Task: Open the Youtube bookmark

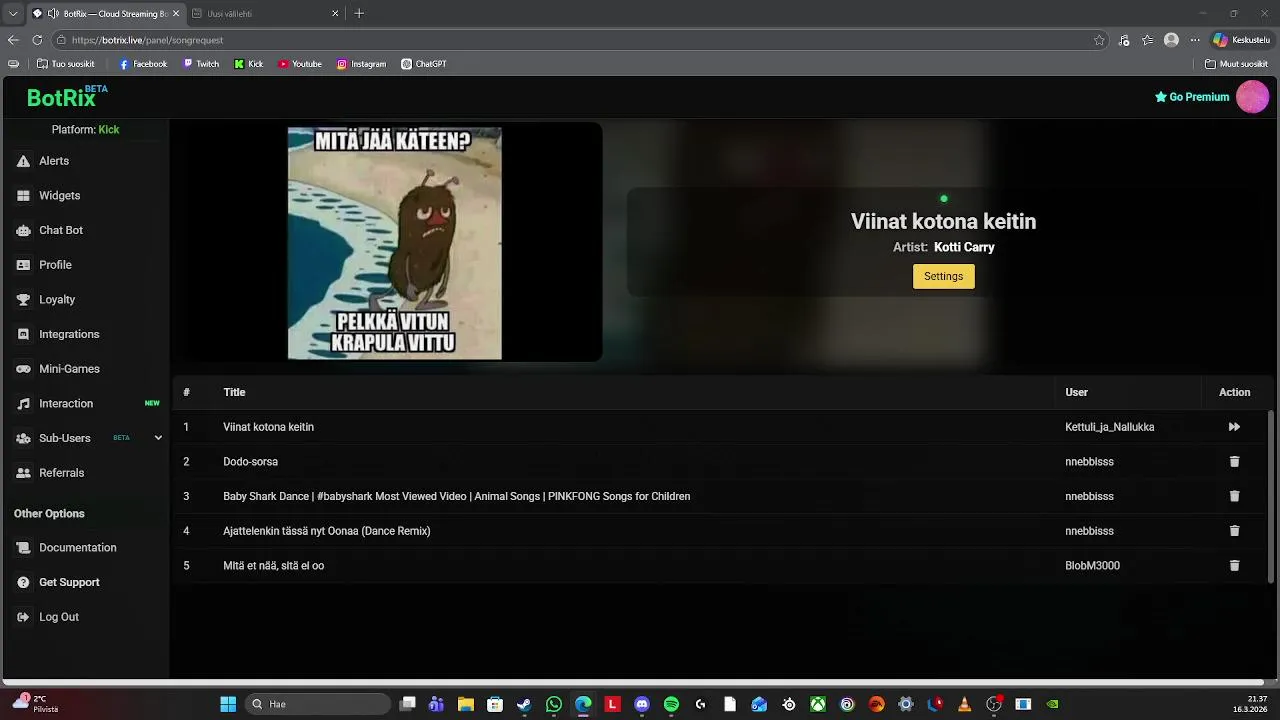Action: tap(300, 64)
